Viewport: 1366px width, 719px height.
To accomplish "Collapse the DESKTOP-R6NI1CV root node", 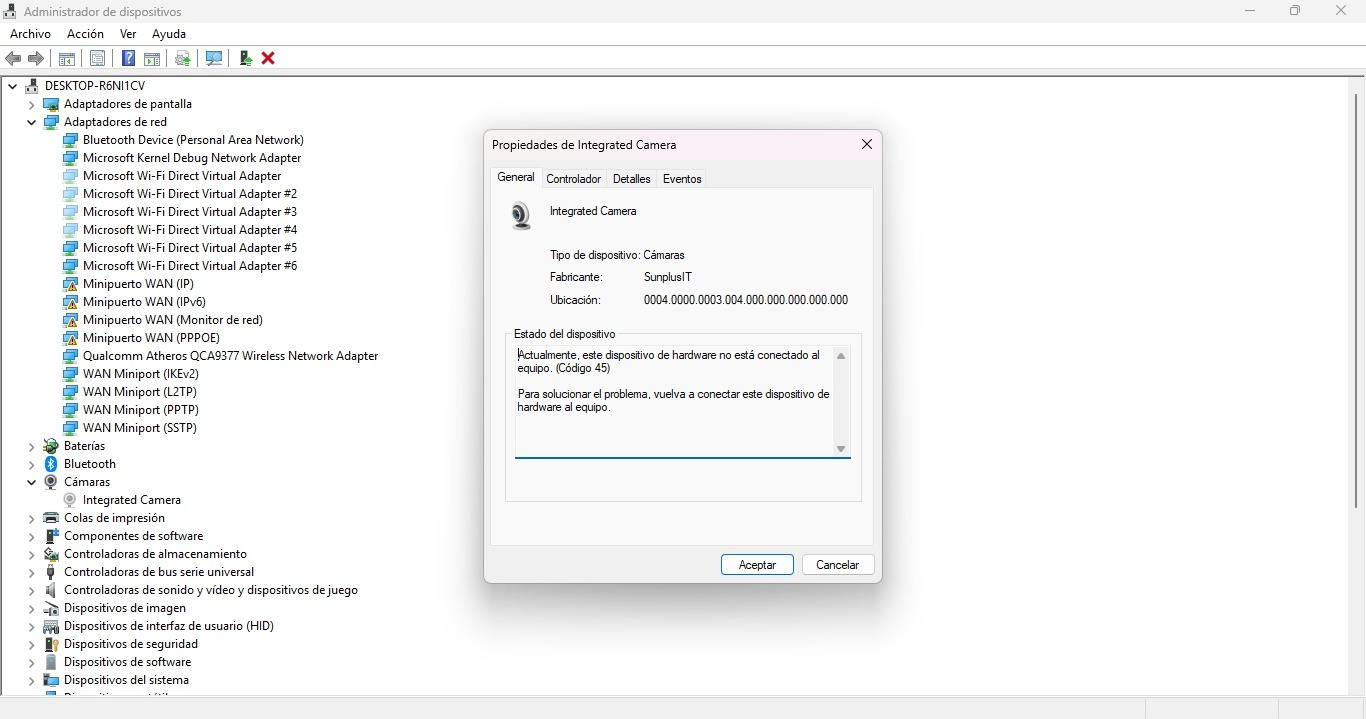I will (x=13, y=86).
